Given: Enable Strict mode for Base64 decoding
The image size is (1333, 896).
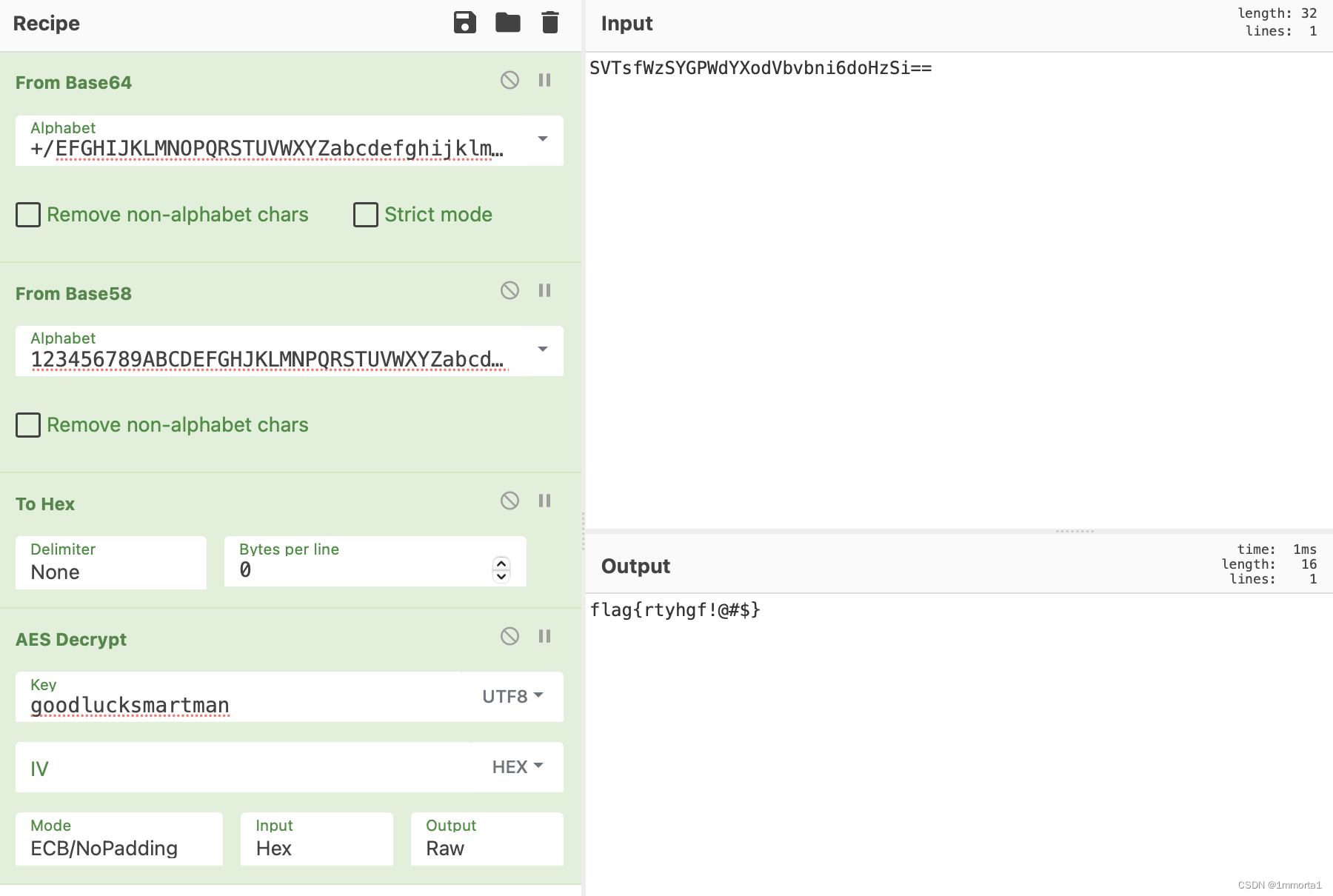Looking at the screenshot, I should (365, 215).
